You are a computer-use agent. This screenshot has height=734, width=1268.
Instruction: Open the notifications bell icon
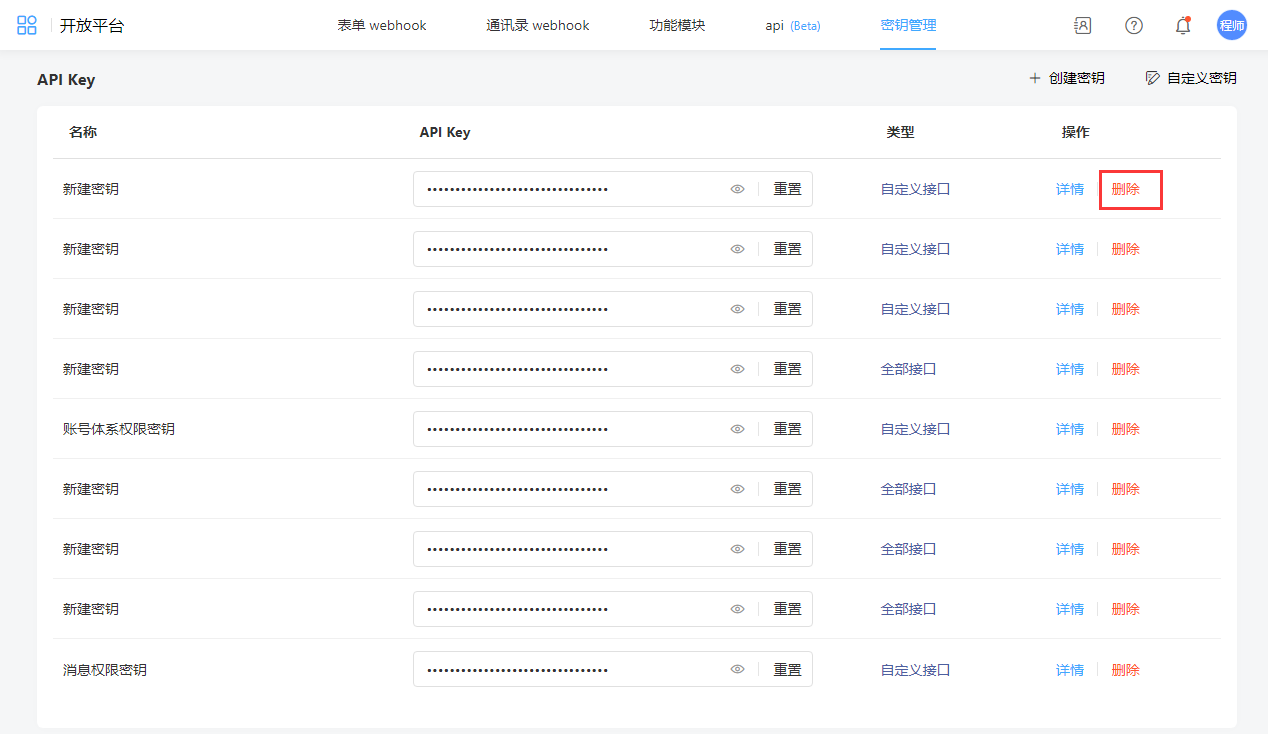(x=1183, y=26)
